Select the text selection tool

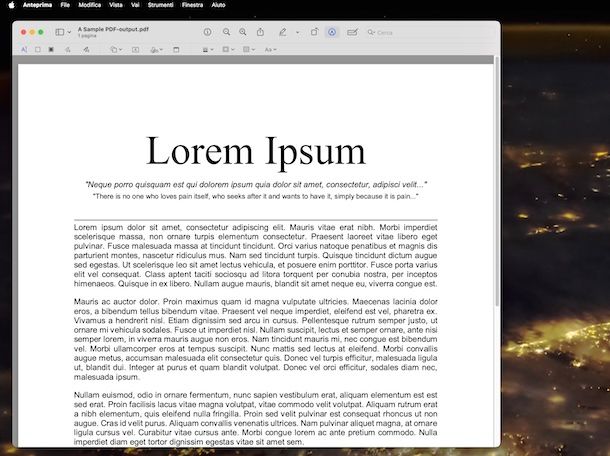coord(24,48)
